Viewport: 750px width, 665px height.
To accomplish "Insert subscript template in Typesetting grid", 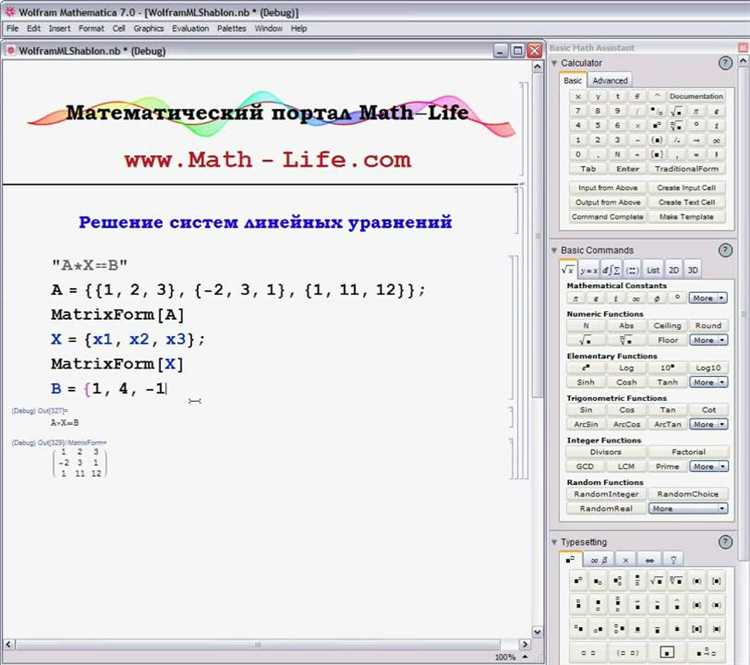I will click(598, 581).
